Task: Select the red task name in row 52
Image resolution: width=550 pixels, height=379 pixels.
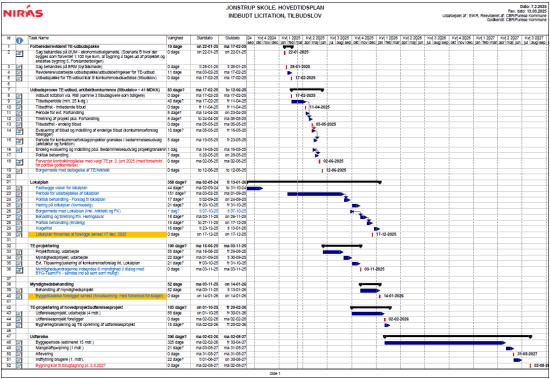Action: 70,366
